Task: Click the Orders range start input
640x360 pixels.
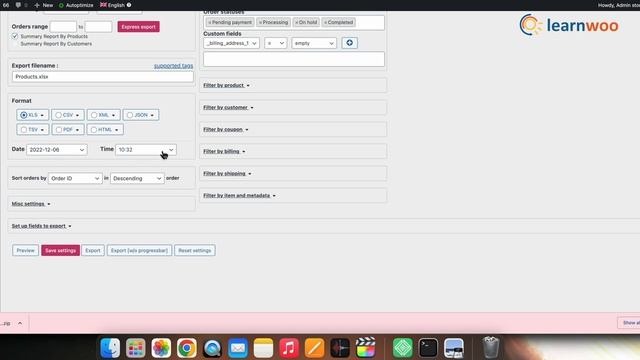Action: click(63, 27)
